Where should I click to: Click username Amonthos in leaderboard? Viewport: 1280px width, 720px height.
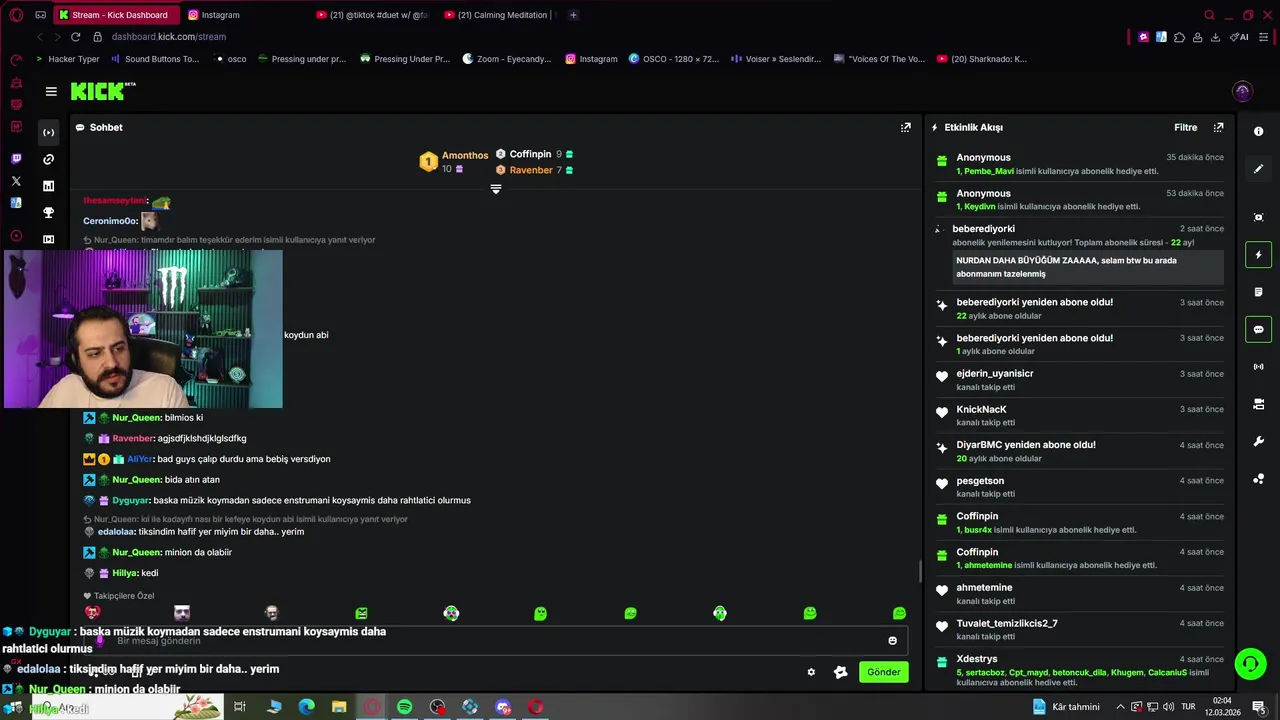pos(465,155)
